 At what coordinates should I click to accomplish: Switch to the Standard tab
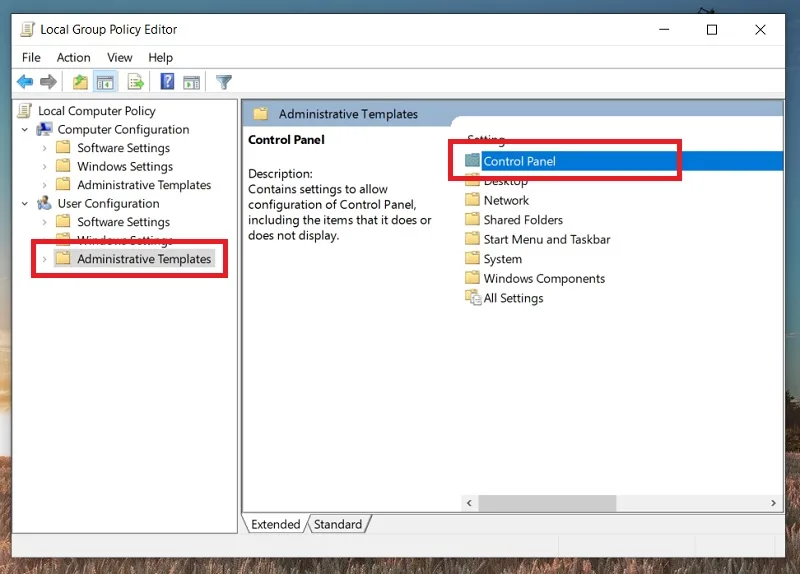coord(338,524)
